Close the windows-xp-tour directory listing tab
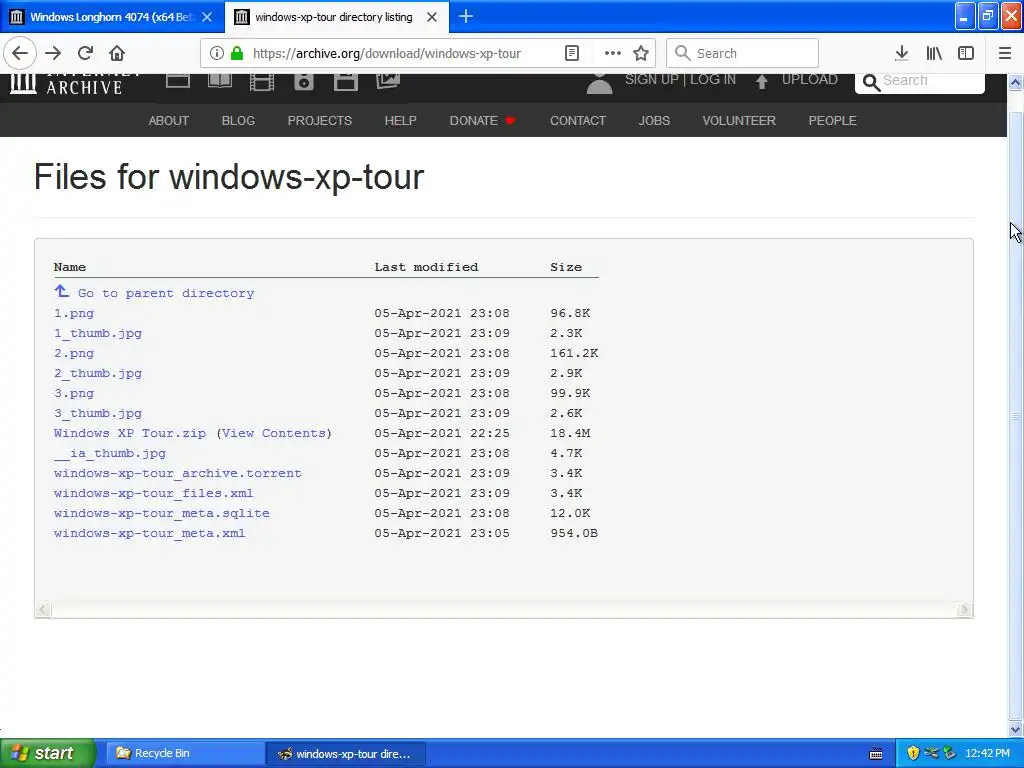 (432, 17)
